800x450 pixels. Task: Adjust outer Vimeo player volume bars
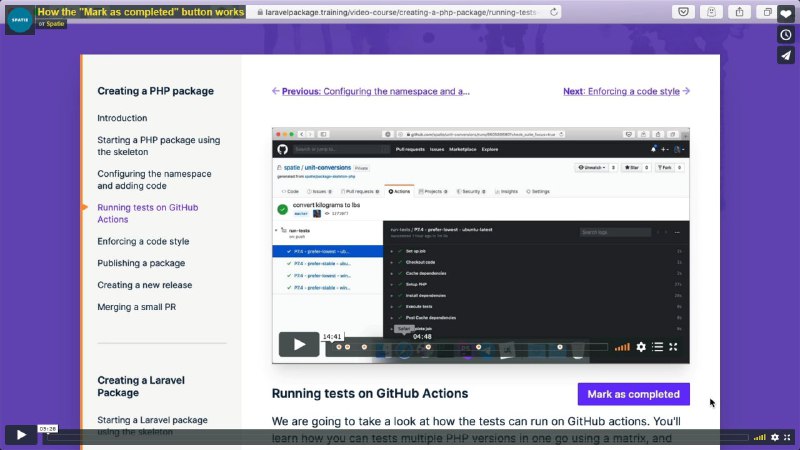[760, 437]
